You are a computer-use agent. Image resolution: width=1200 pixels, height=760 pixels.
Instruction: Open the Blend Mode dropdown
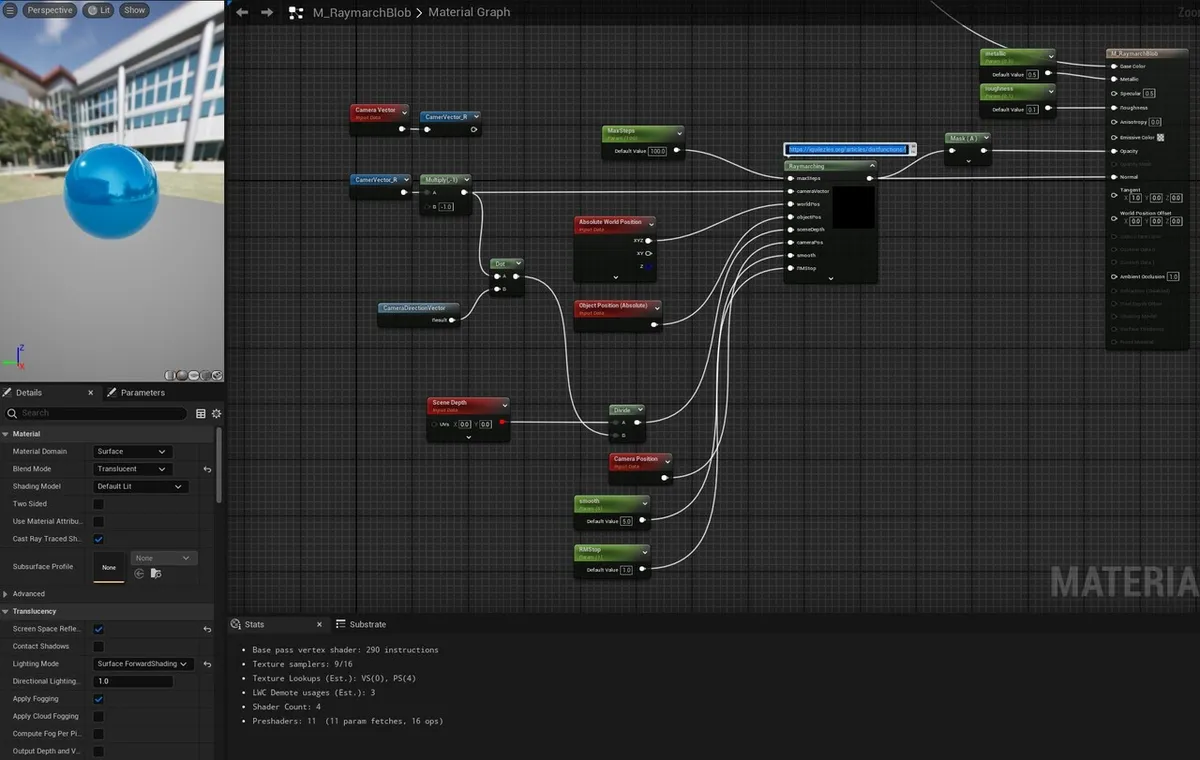coord(131,468)
